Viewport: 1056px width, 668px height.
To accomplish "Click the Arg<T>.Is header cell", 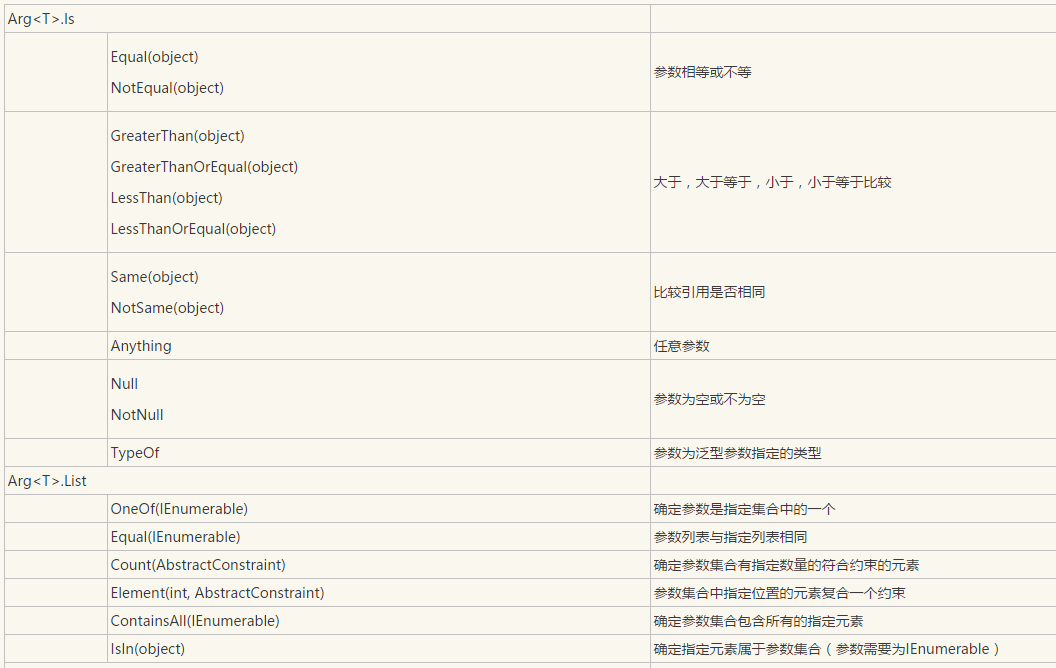I will (x=41, y=19).
